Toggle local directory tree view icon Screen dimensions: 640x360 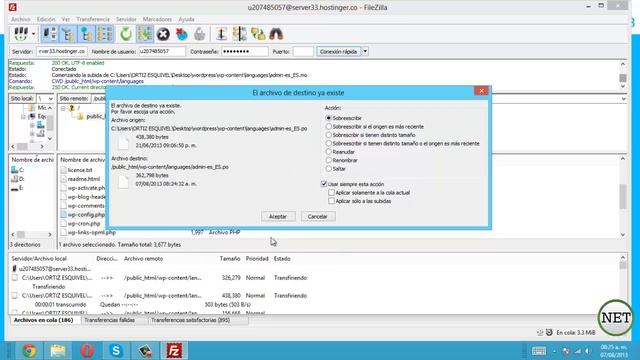point(68,34)
